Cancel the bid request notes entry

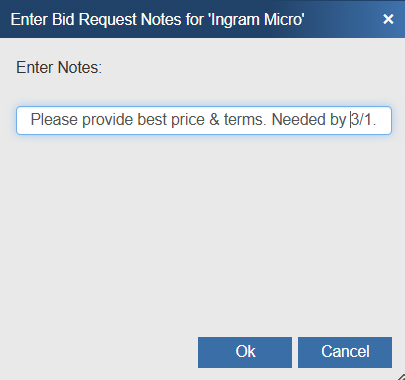point(345,352)
